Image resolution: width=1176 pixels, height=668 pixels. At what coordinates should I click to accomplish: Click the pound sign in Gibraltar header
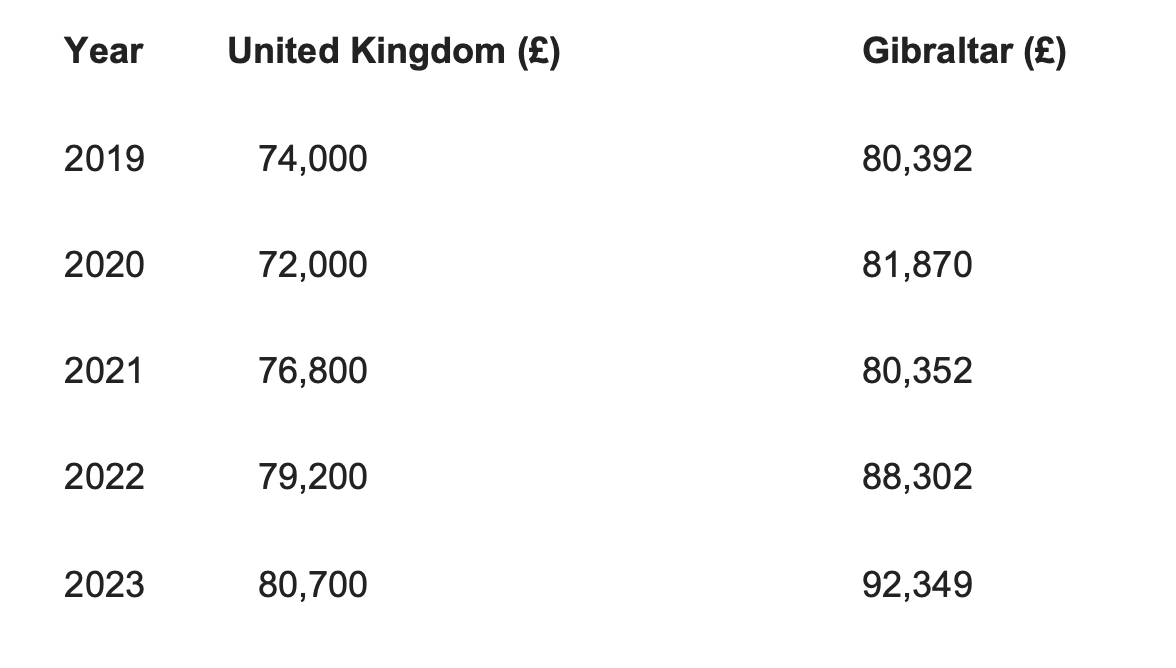tap(1045, 52)
